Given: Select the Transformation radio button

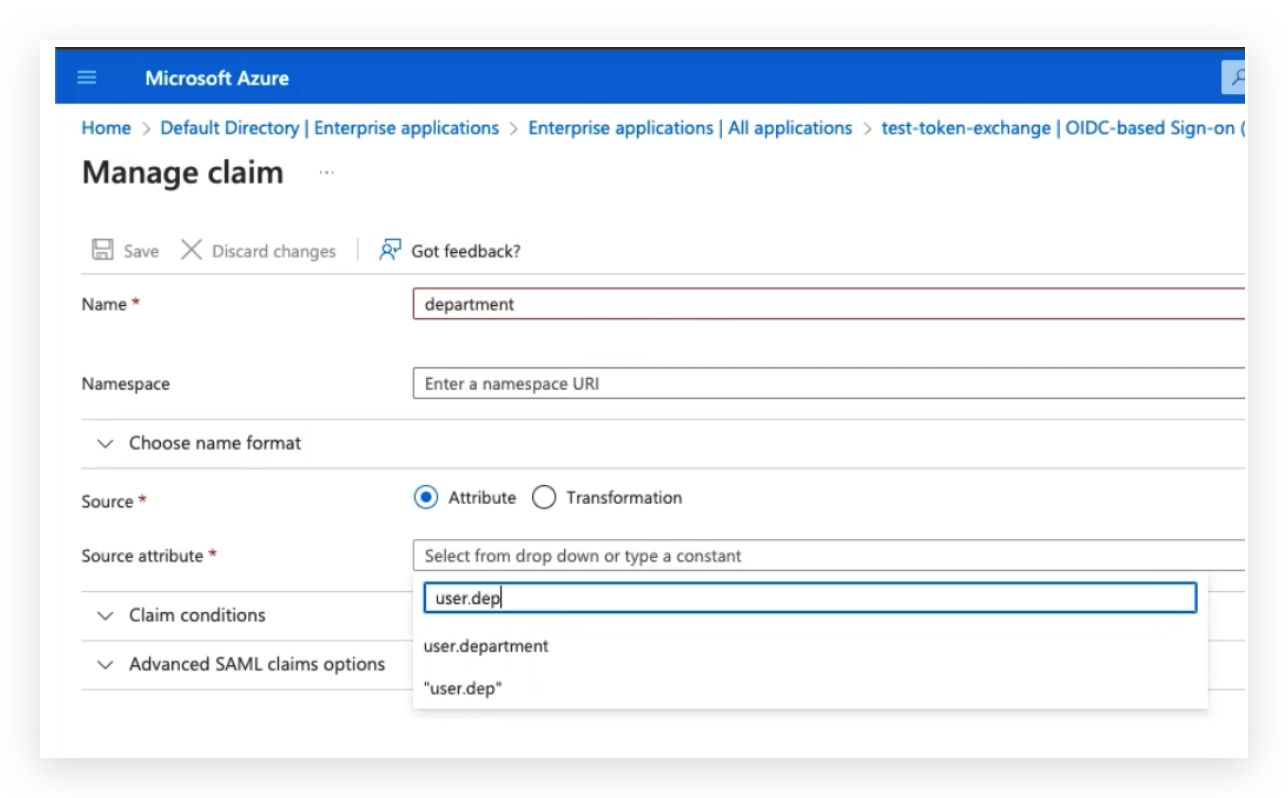Looking at the screenshot, I should click(544, 497).
